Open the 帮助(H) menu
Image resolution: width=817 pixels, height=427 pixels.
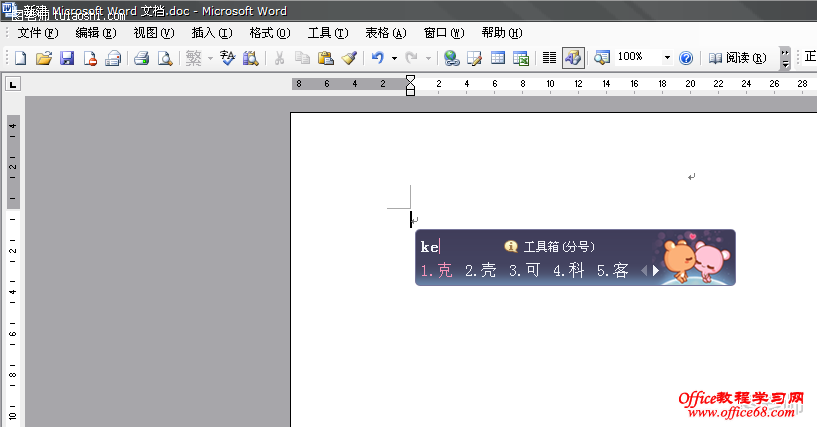[x=502, y=33]
